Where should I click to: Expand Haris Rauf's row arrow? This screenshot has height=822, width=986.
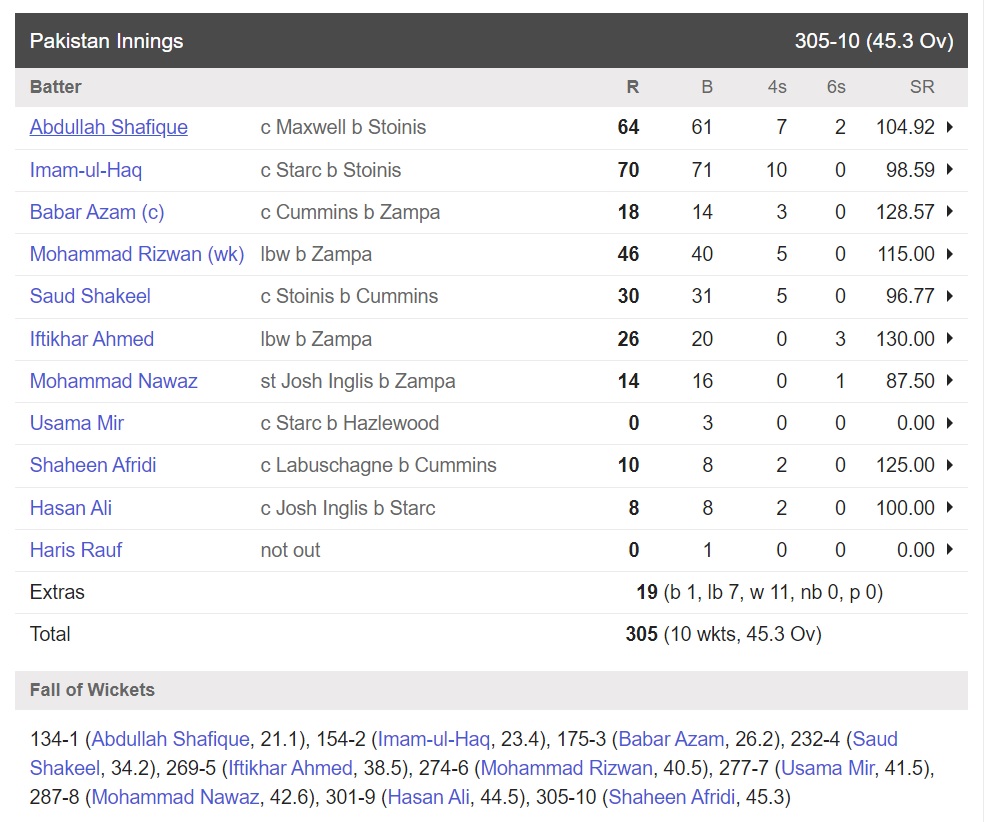(x=948, y=550)
